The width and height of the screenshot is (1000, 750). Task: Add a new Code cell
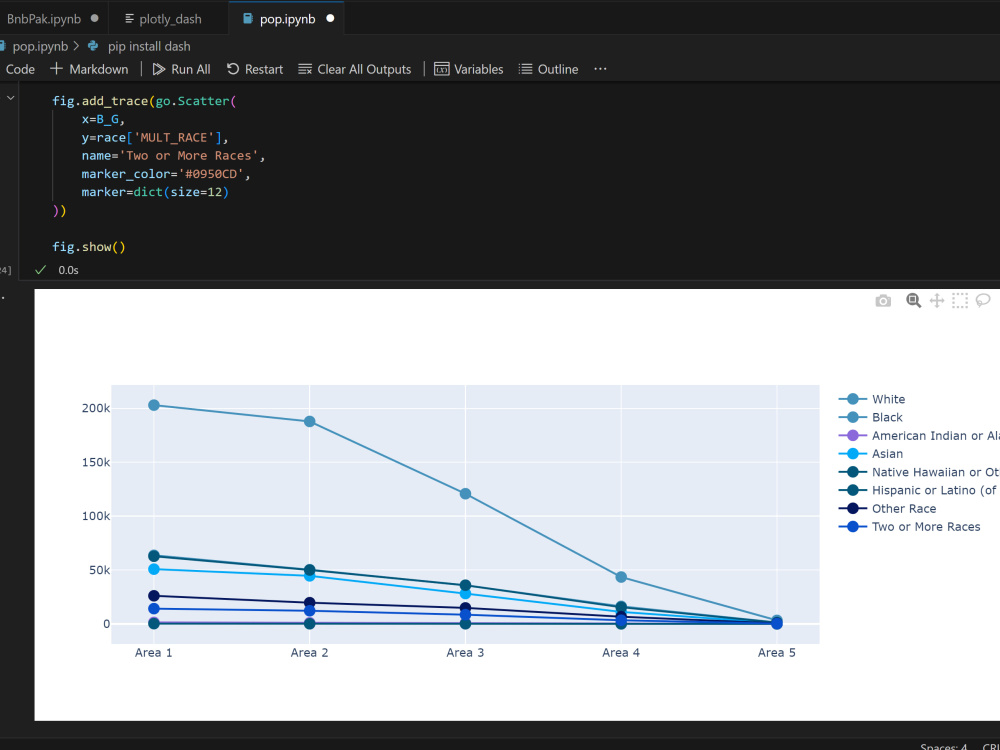click(x=18, y=69)
